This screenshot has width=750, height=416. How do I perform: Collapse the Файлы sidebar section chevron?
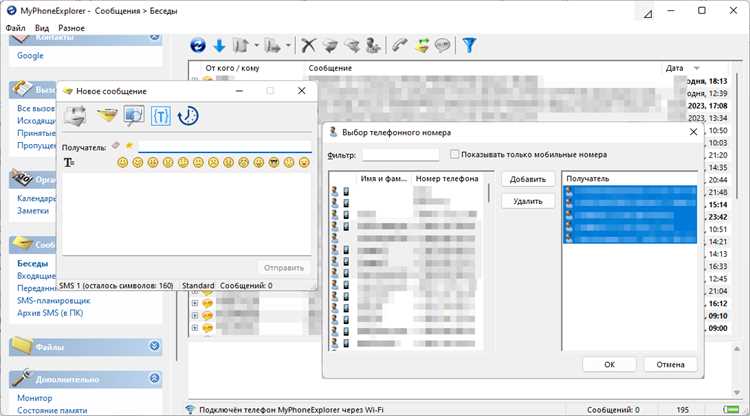point(154,346)
